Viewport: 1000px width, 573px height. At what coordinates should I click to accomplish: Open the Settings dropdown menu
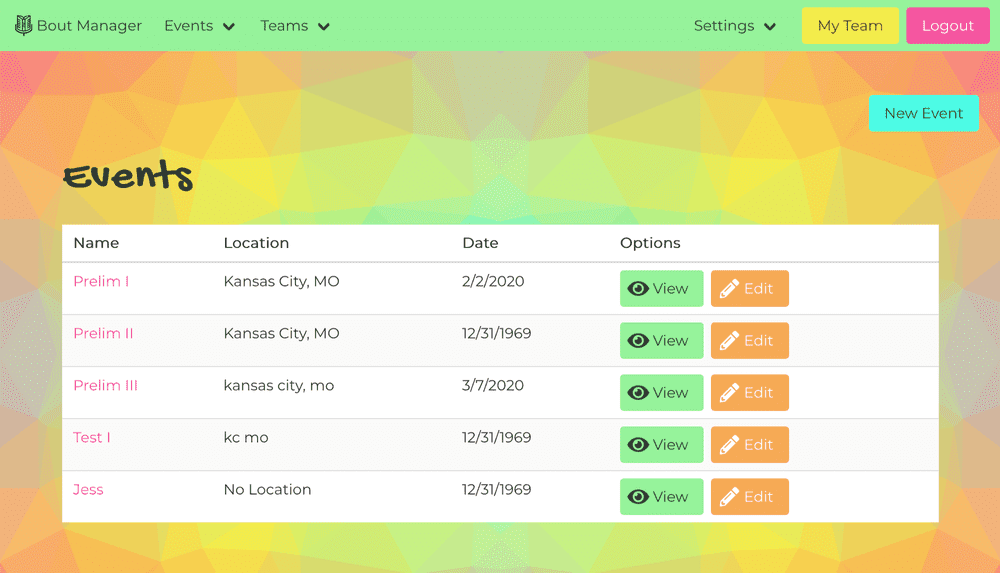click(735, 26)
